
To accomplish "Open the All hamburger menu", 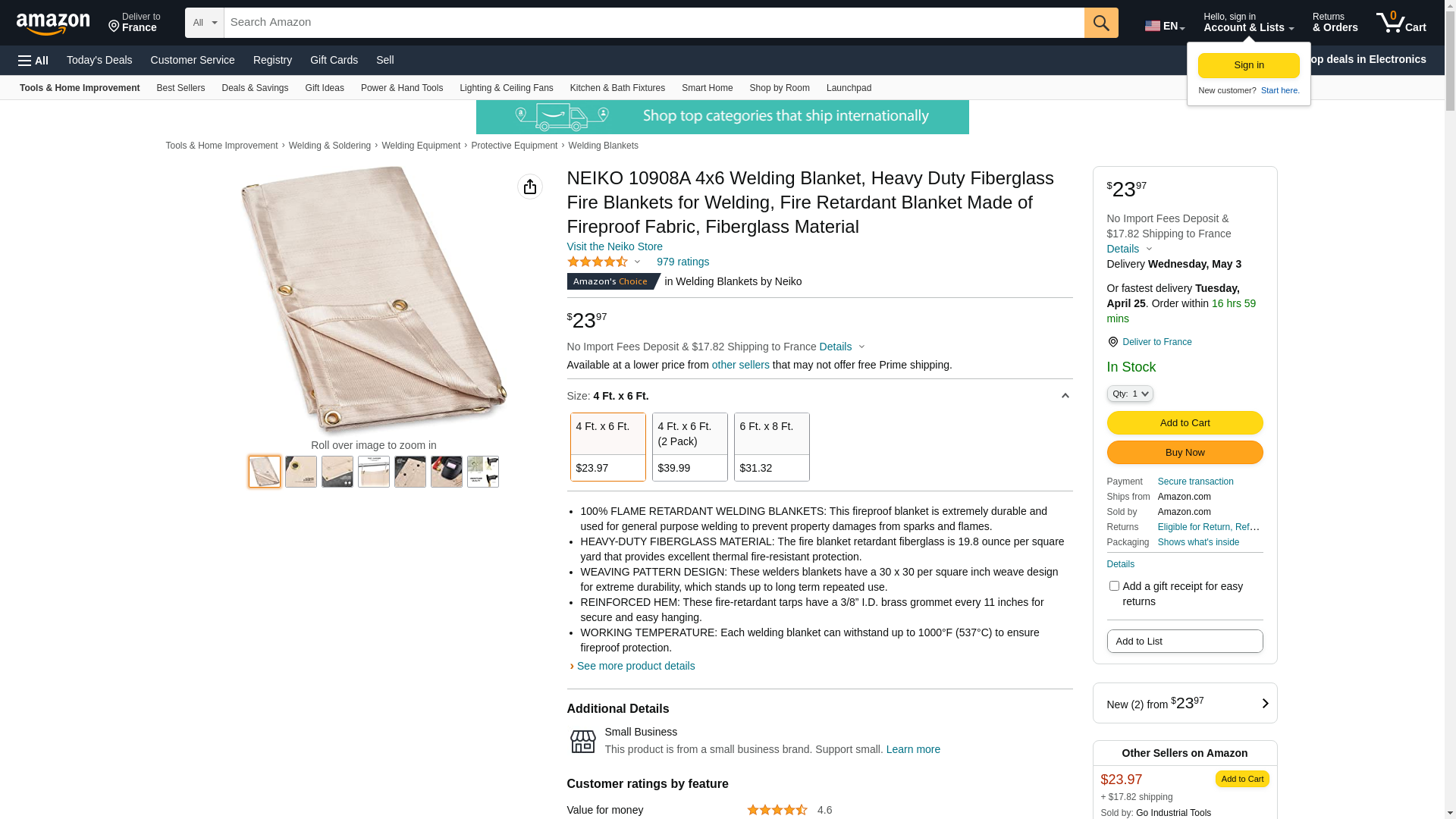I will point(33,60).
